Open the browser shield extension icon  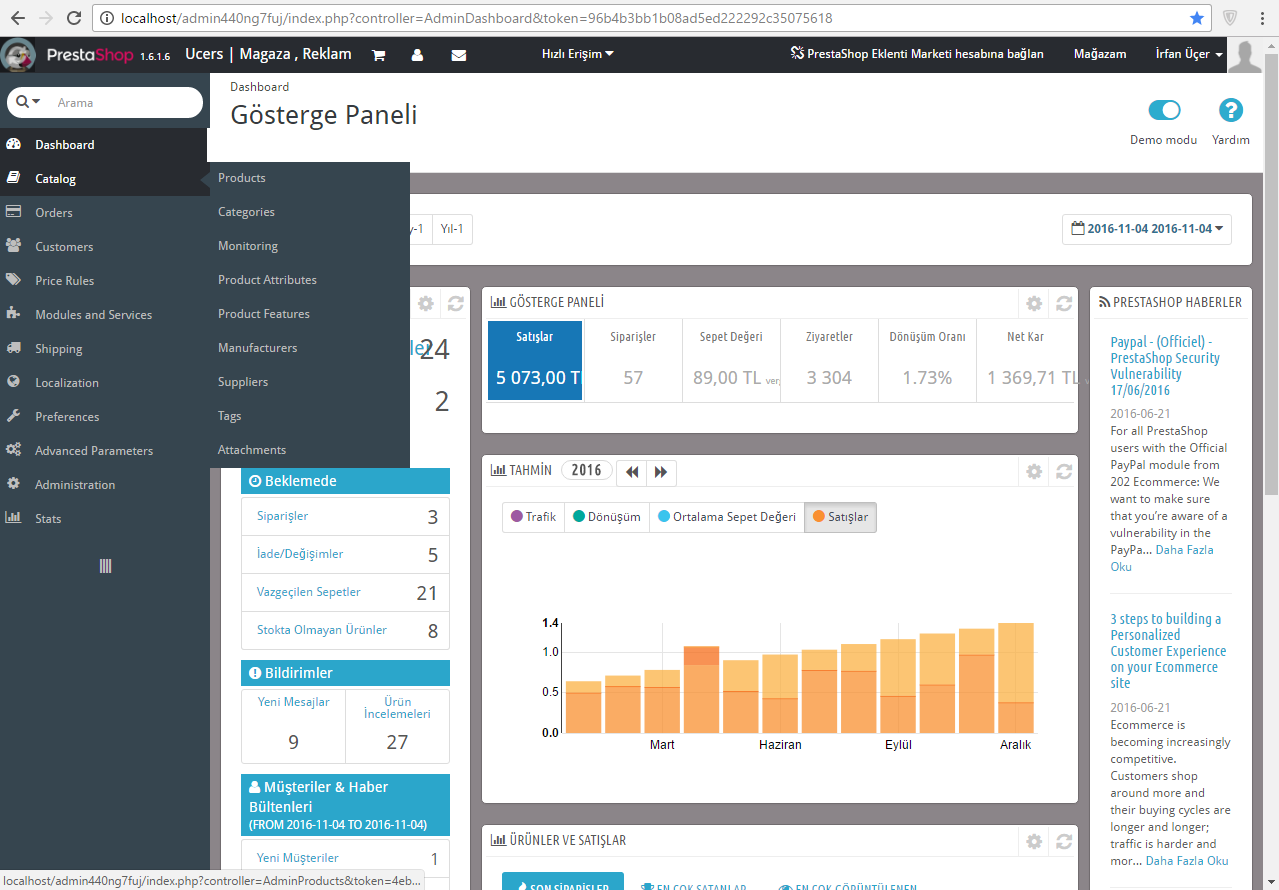click(1229, 18)
